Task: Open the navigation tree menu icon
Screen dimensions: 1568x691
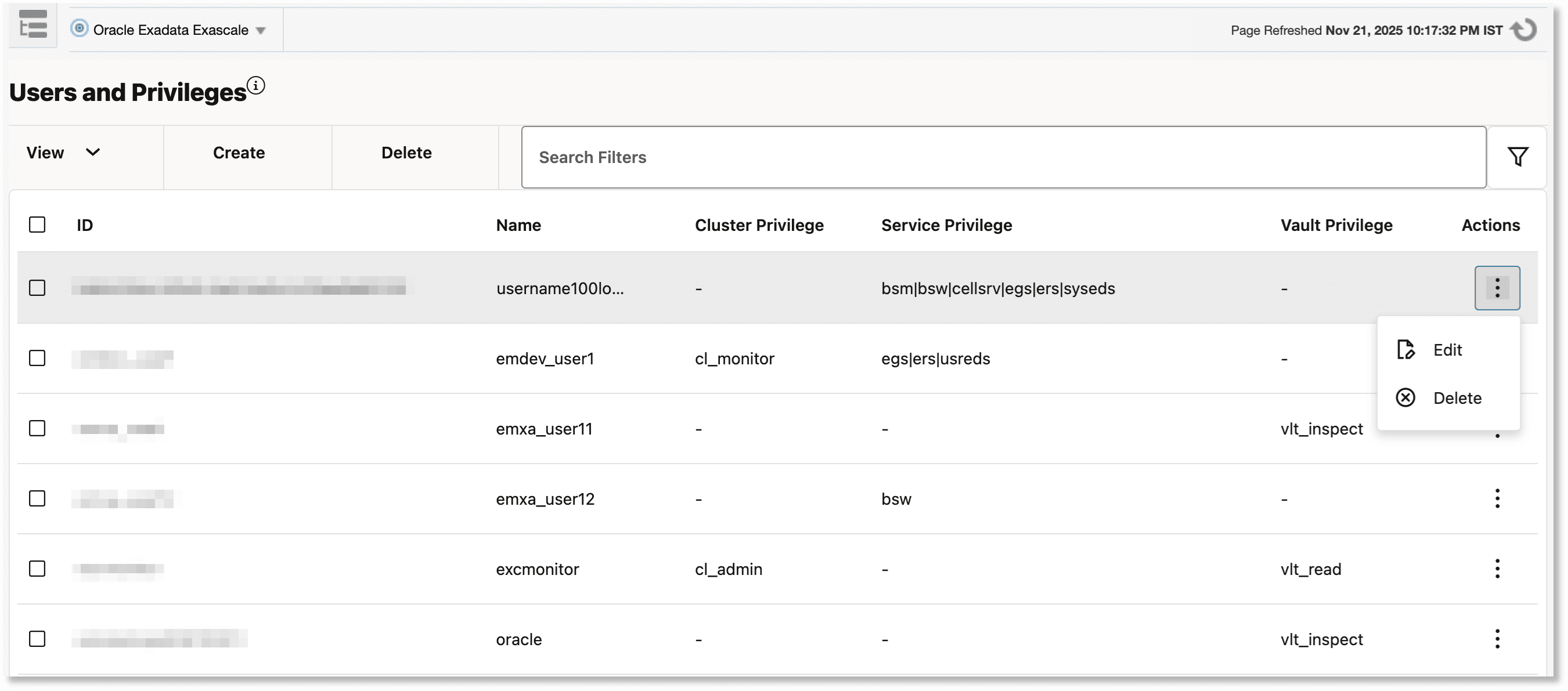Action: tap(33, 24)
